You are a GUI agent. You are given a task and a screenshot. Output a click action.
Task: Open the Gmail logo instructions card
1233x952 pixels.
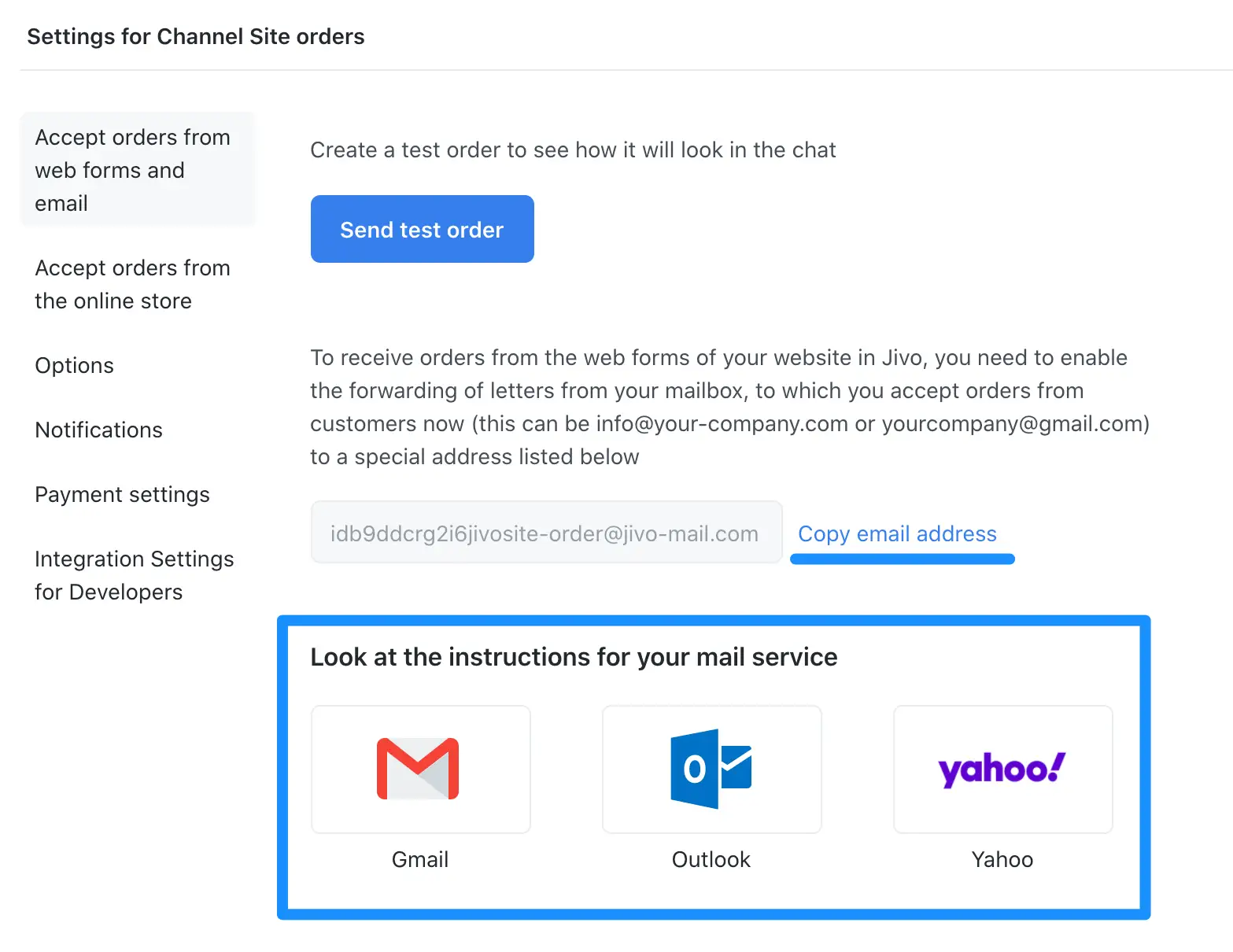tap(420, 769)
